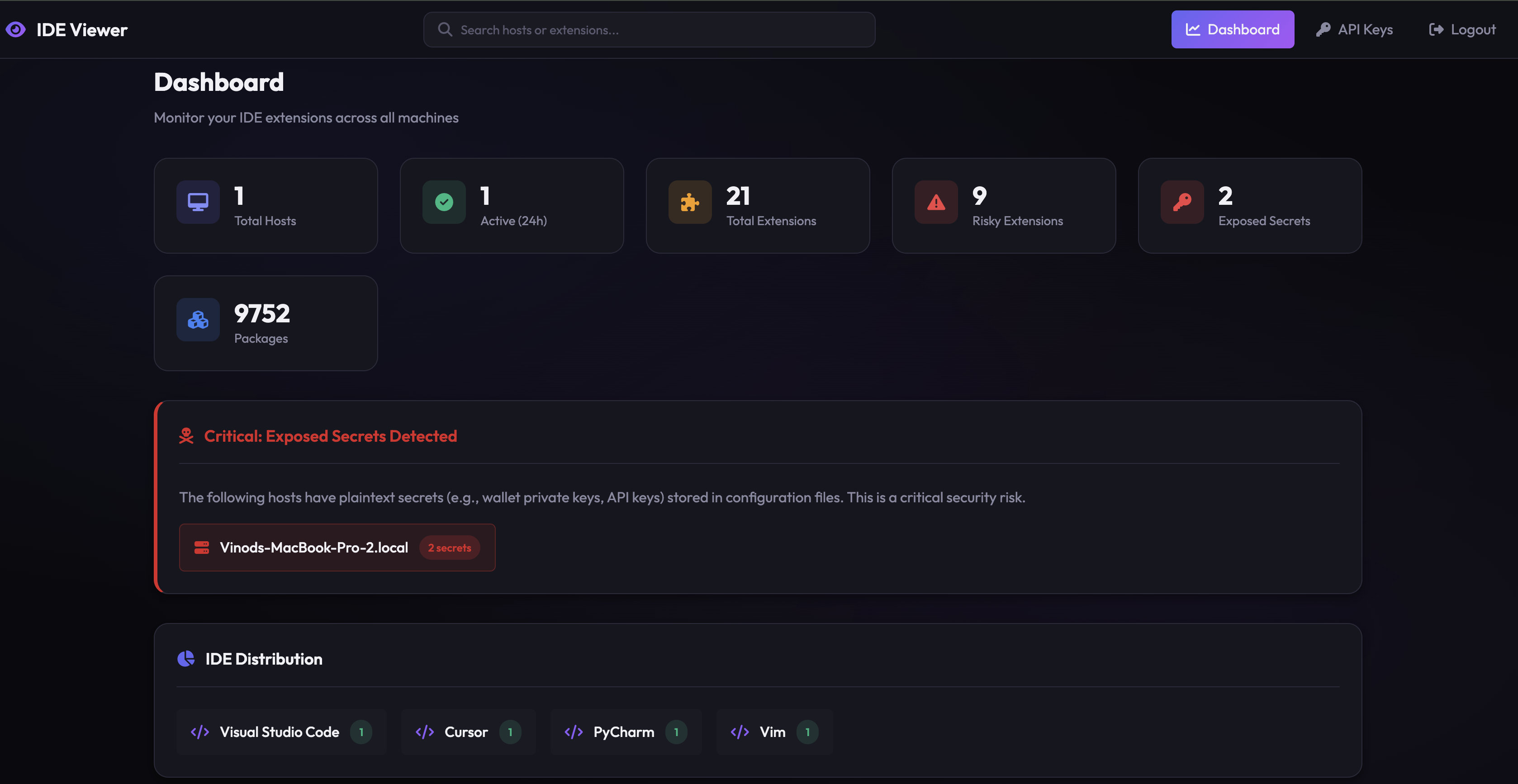This screenshot has width=1518, height=784.
Task: Open the Vinods-MacBook-Pro-2.local host entry
Action: [313, 547]
